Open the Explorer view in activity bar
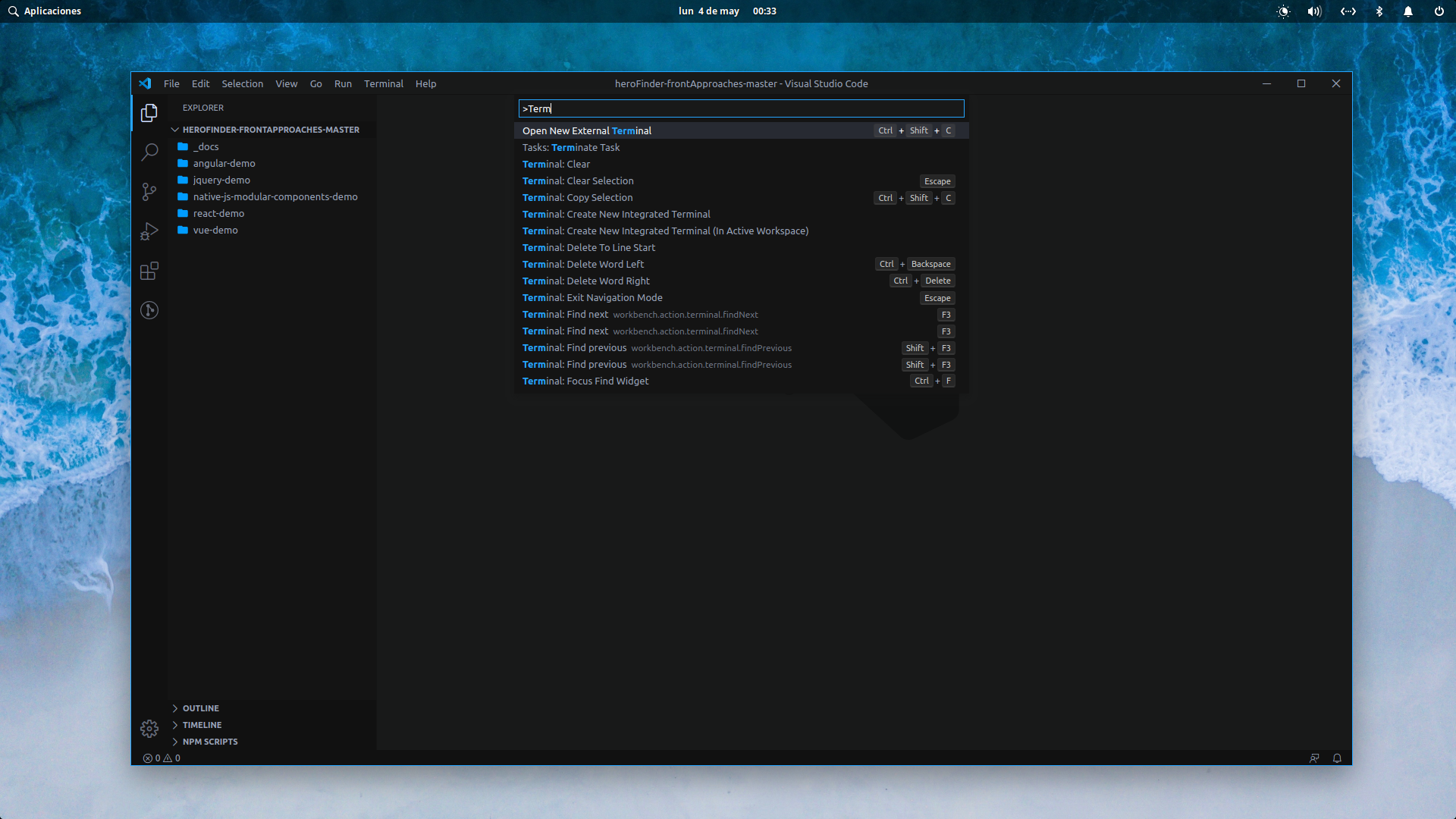The height and width of the screenshot is (819, 1456). 149,113
